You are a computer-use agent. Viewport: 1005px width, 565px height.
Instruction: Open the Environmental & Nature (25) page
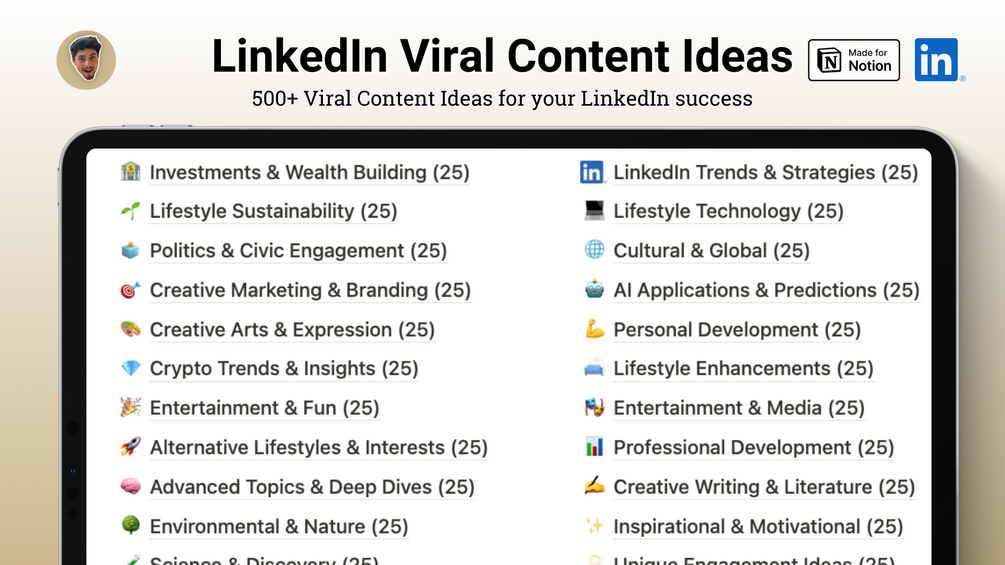(x=279, y=527)
